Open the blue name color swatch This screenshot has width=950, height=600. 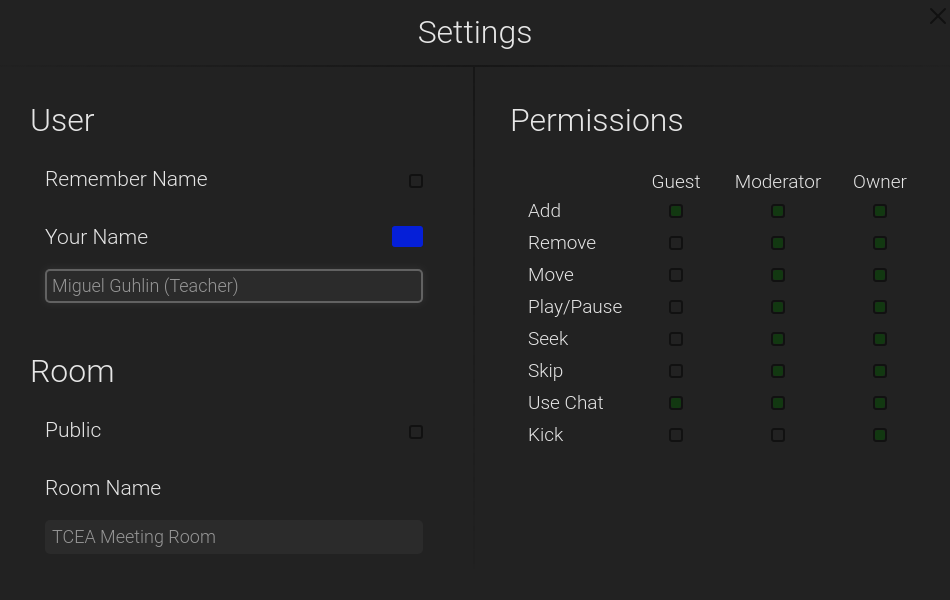click(407, 236)
